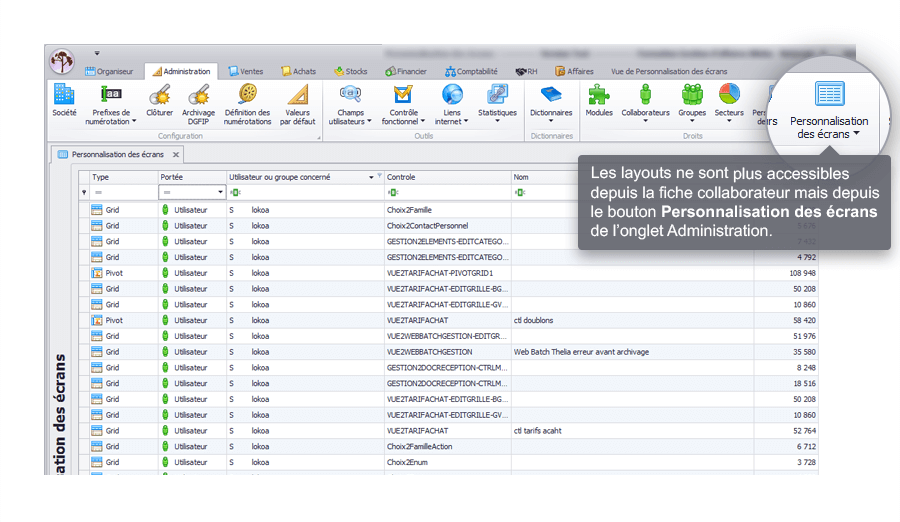Click the Valeurs par défaut icon
The height and width of the screenshot is (522, 900).
tap(297, 100)
